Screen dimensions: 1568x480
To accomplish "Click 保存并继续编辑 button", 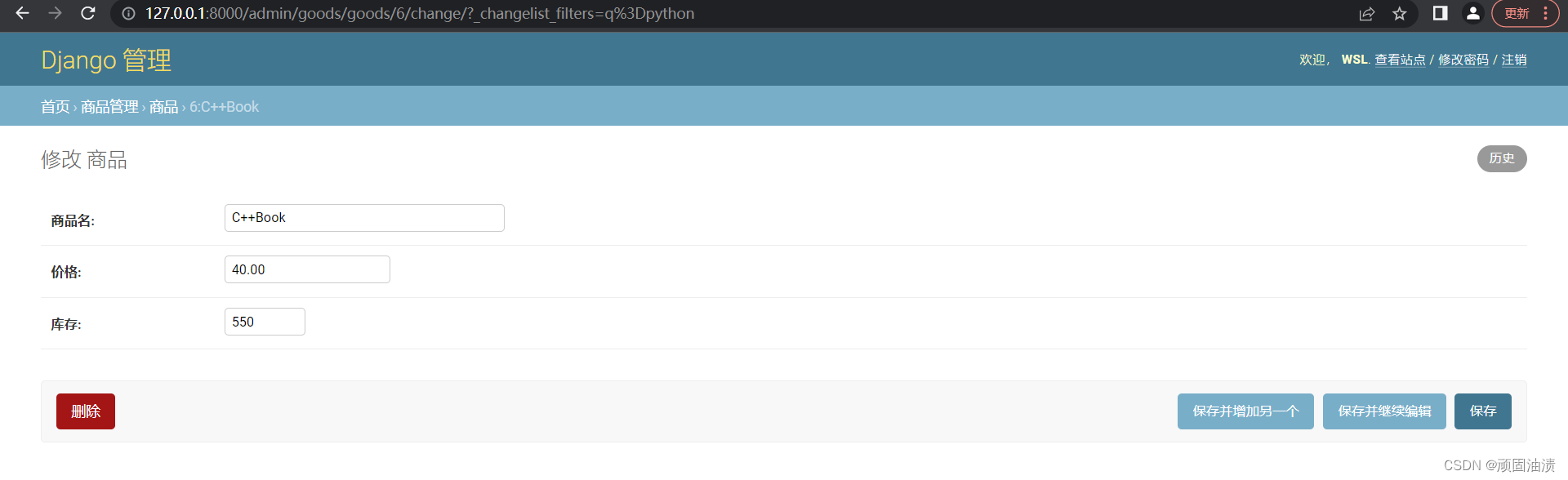I will pos(1384,411).
